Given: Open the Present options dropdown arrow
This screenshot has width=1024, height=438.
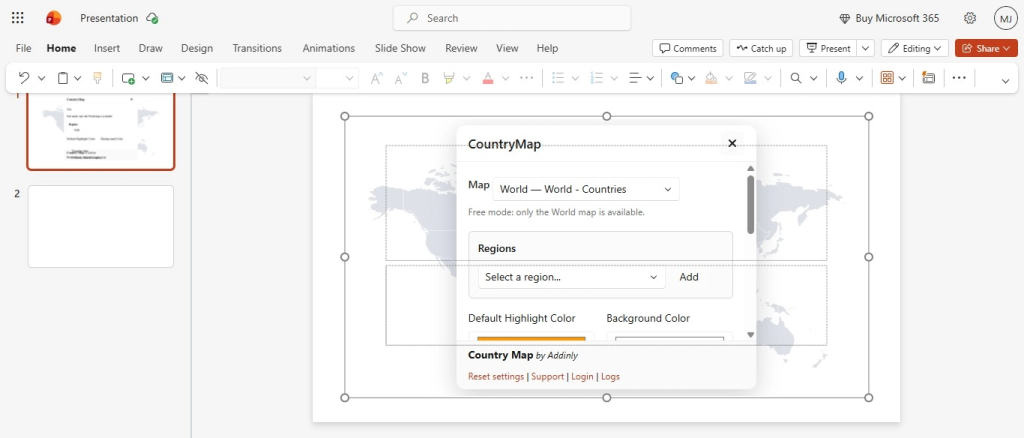Looking at the screenshot, I should [x=866, y=48].
